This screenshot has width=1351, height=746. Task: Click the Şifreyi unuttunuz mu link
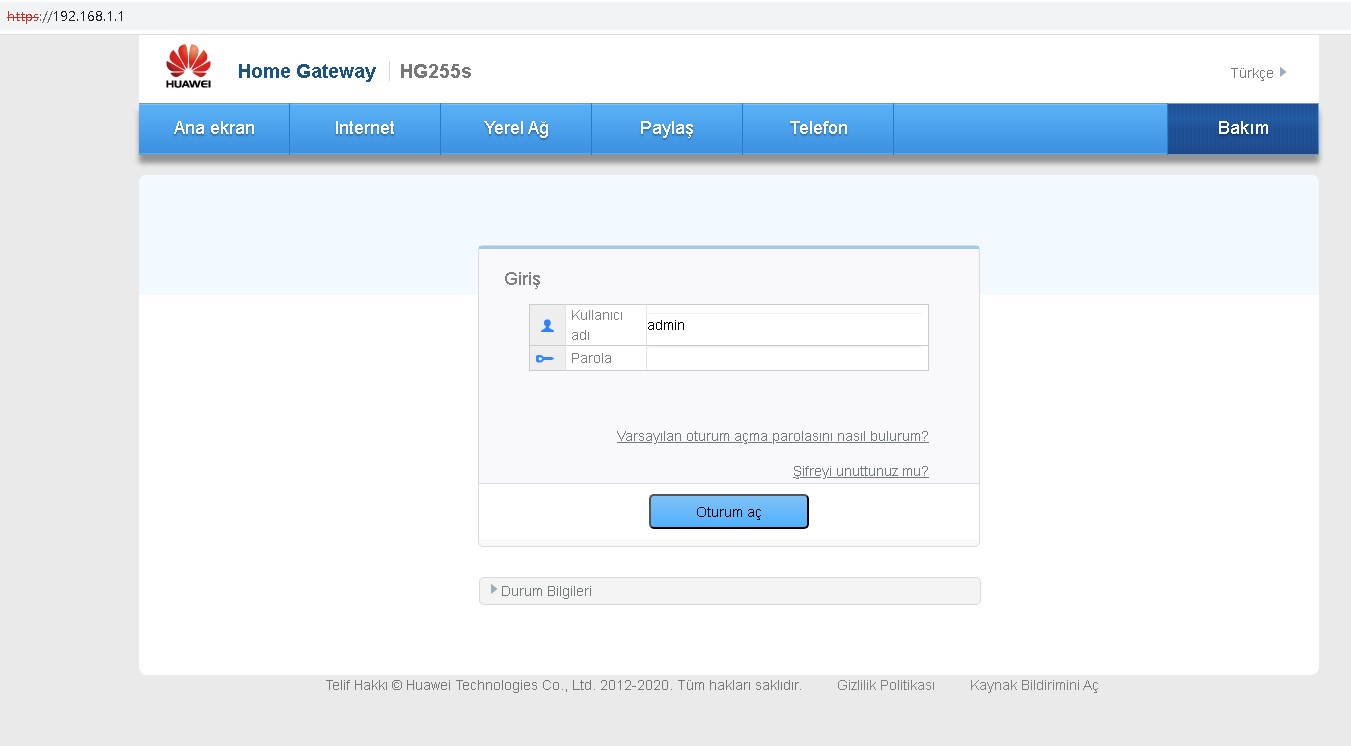tap(860, 471)
